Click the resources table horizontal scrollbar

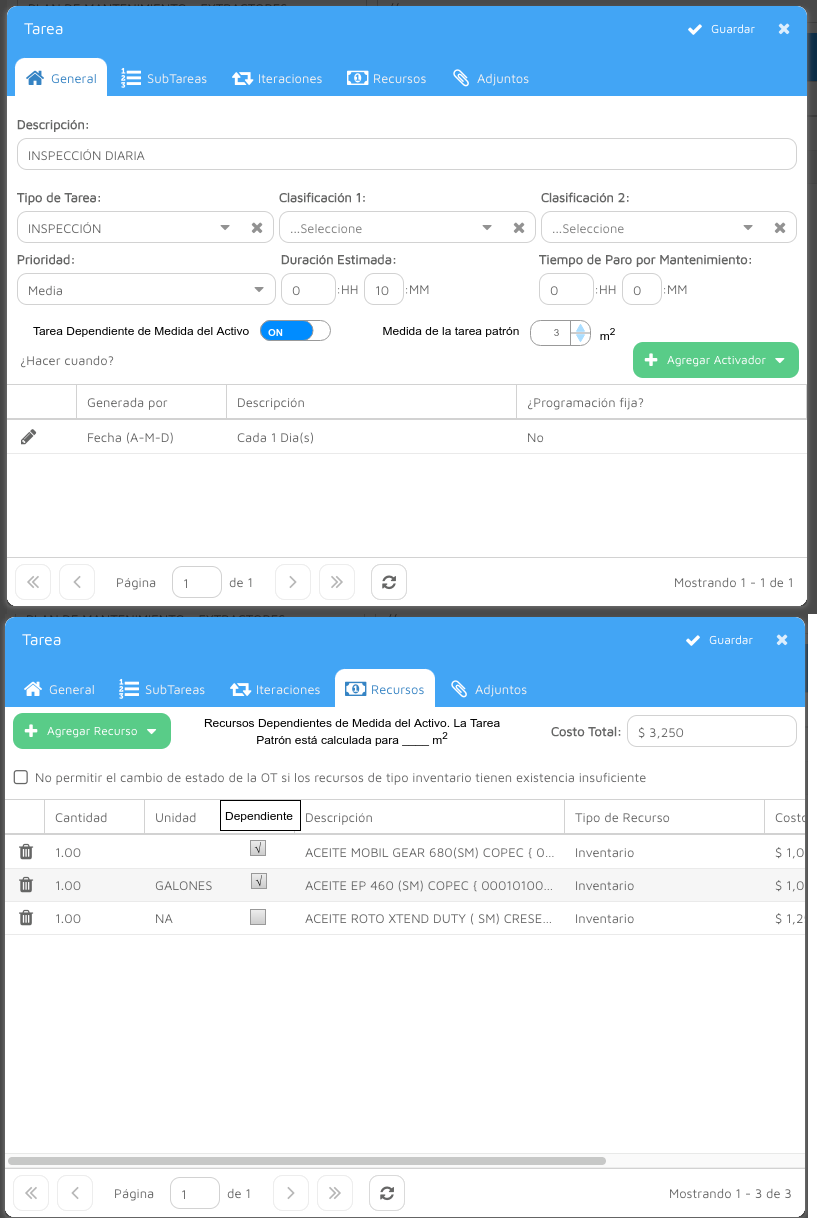coord(306,1161)
